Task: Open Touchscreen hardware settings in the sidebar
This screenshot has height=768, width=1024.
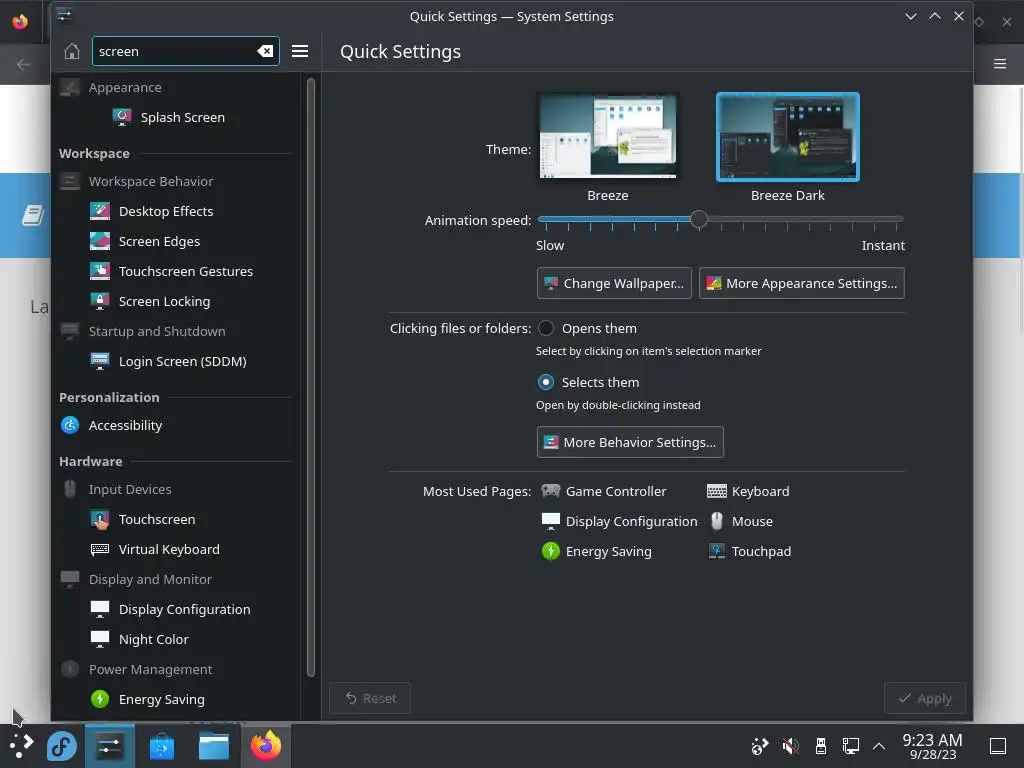Action: [174, 520]
